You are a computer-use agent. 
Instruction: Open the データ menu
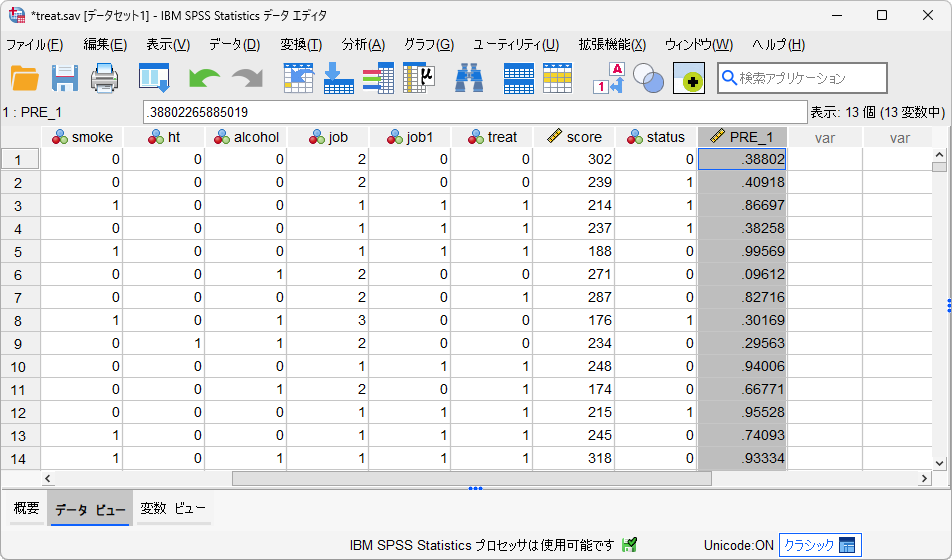tap(234, 45)
